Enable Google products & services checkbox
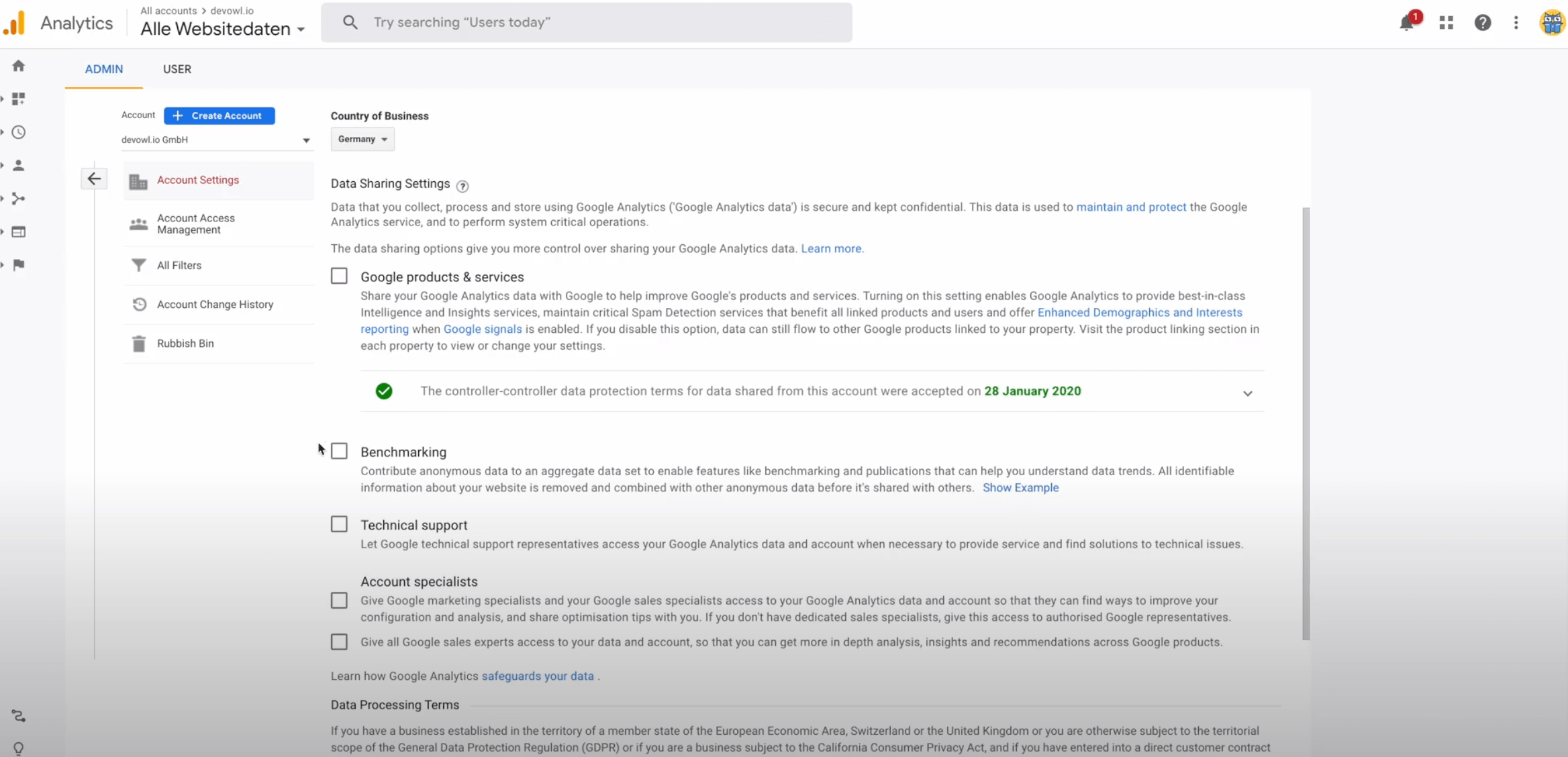 tap(339, 276)
